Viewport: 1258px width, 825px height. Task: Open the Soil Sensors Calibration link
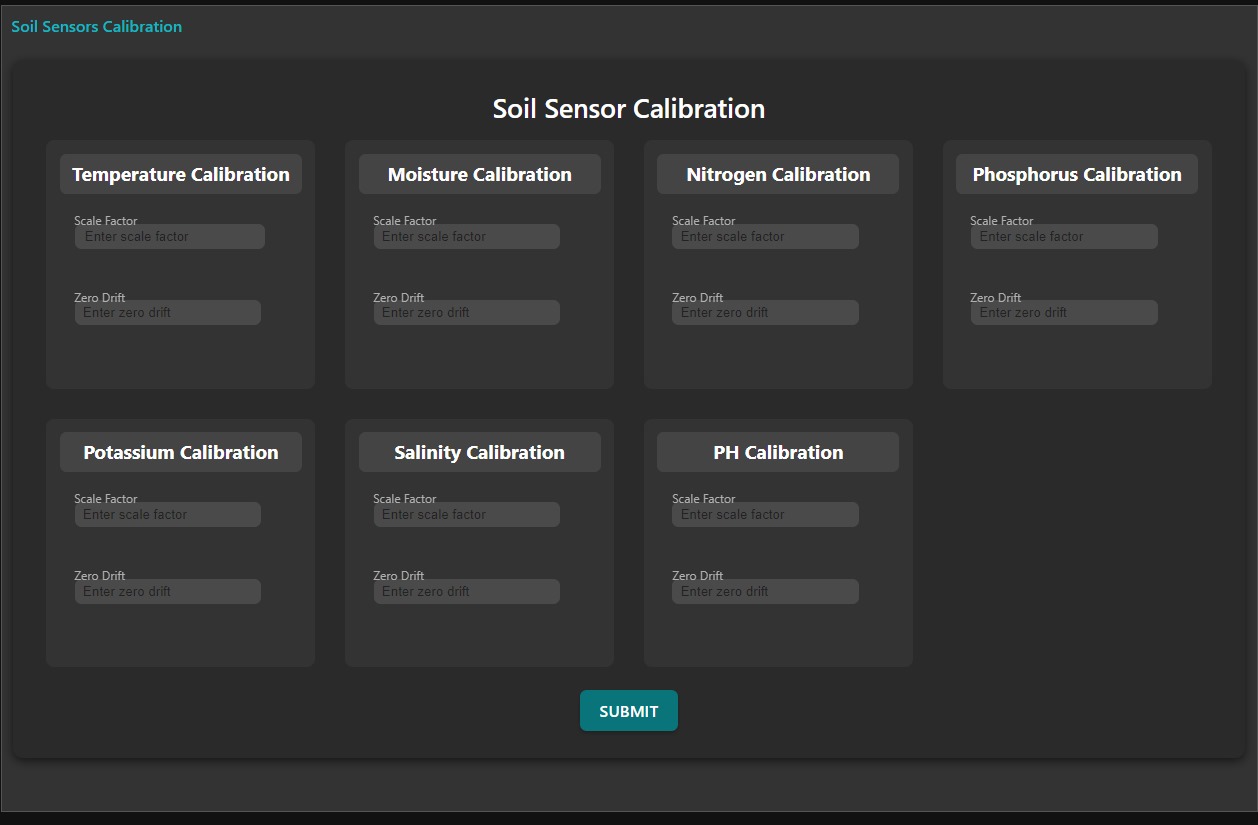96,26
